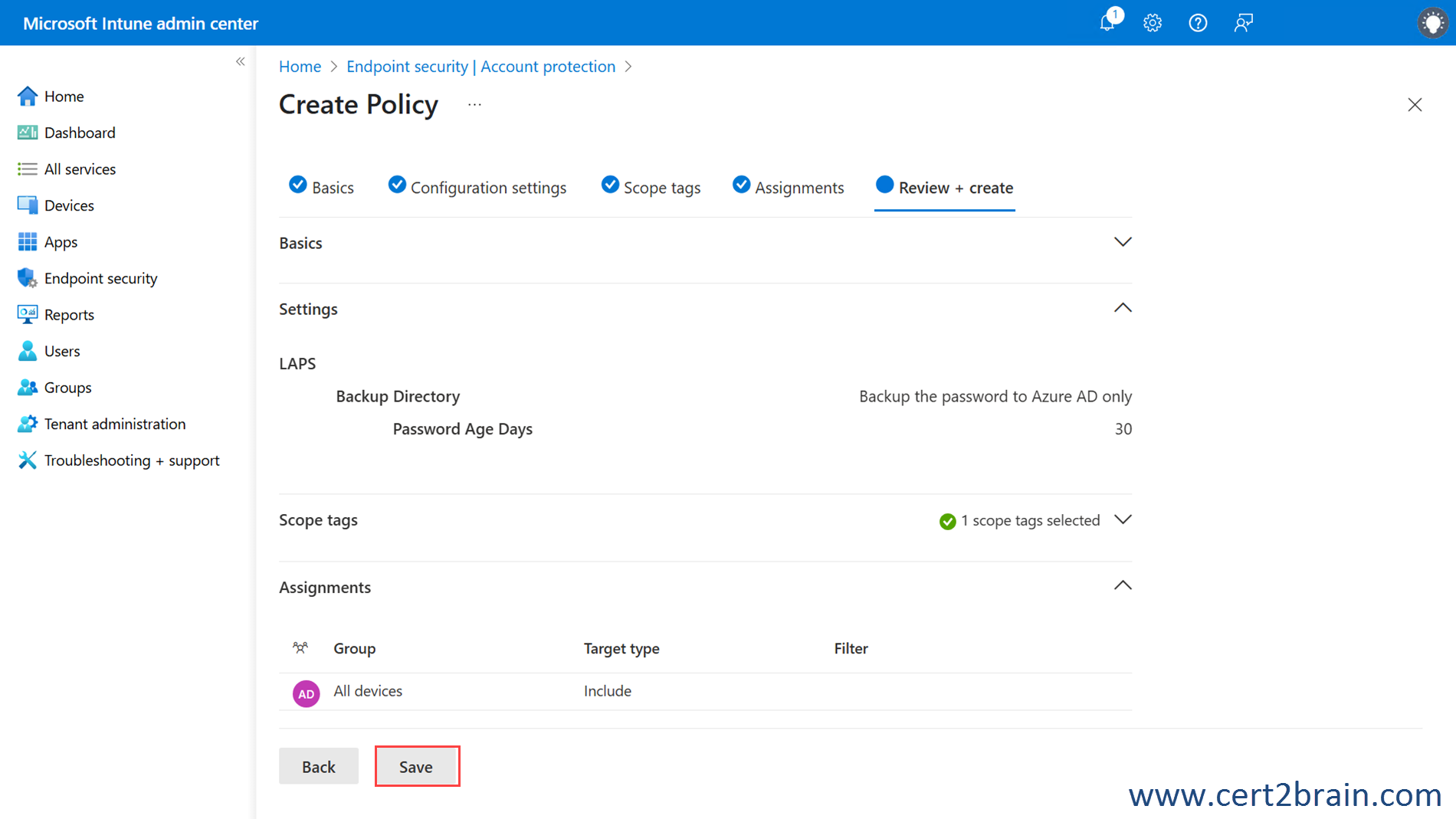Click the Password Age value 30
The height and width of the screenshot is (819, 1456).
click(1123, 429)
